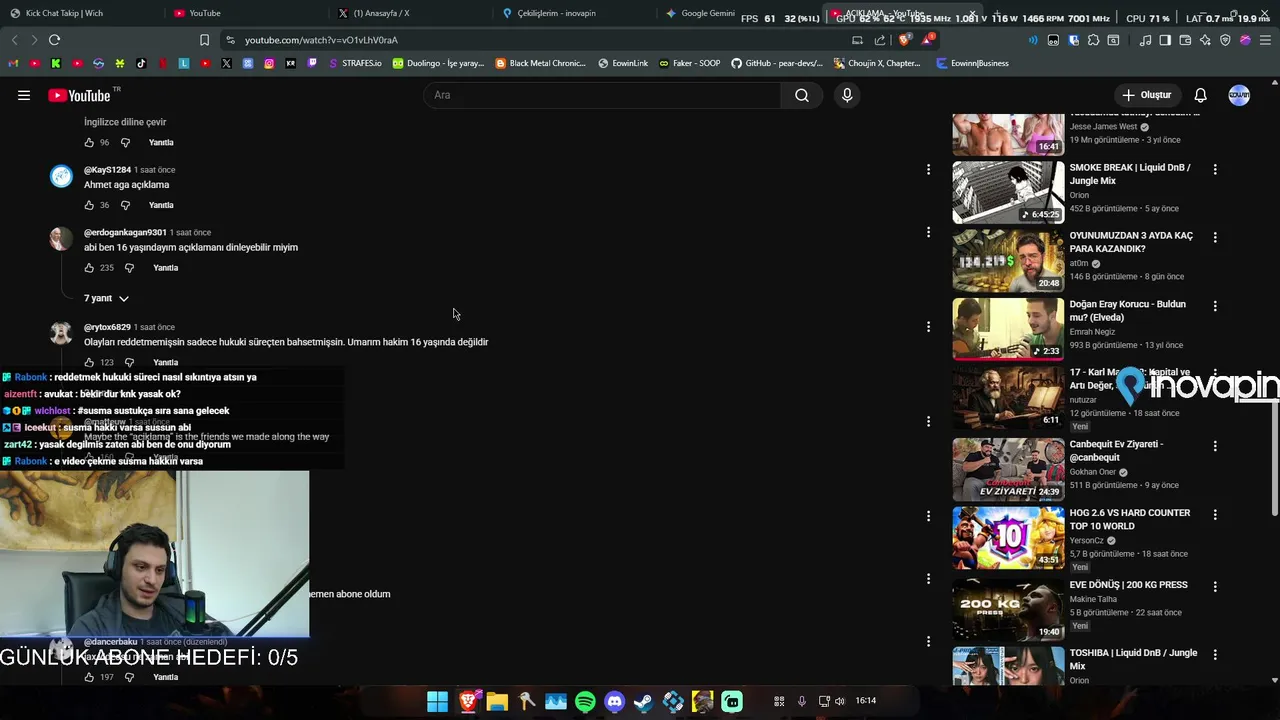Open SMOKE BREAK Liquid DnB thumbnail
Image resolution: width=1280 pixels, height=720 pixels.
(1008, 192)
